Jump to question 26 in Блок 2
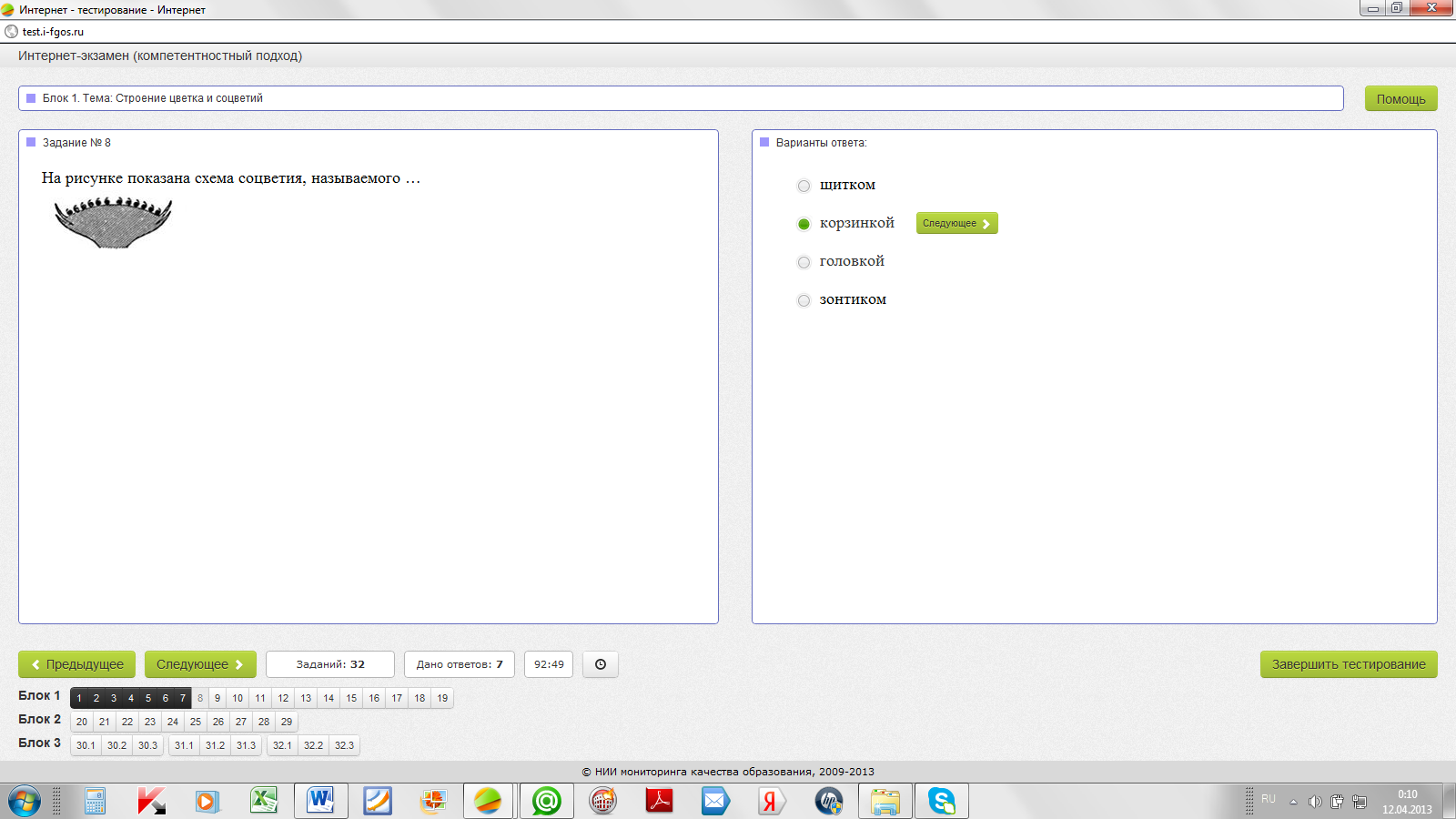 click(x=218, y=722)
